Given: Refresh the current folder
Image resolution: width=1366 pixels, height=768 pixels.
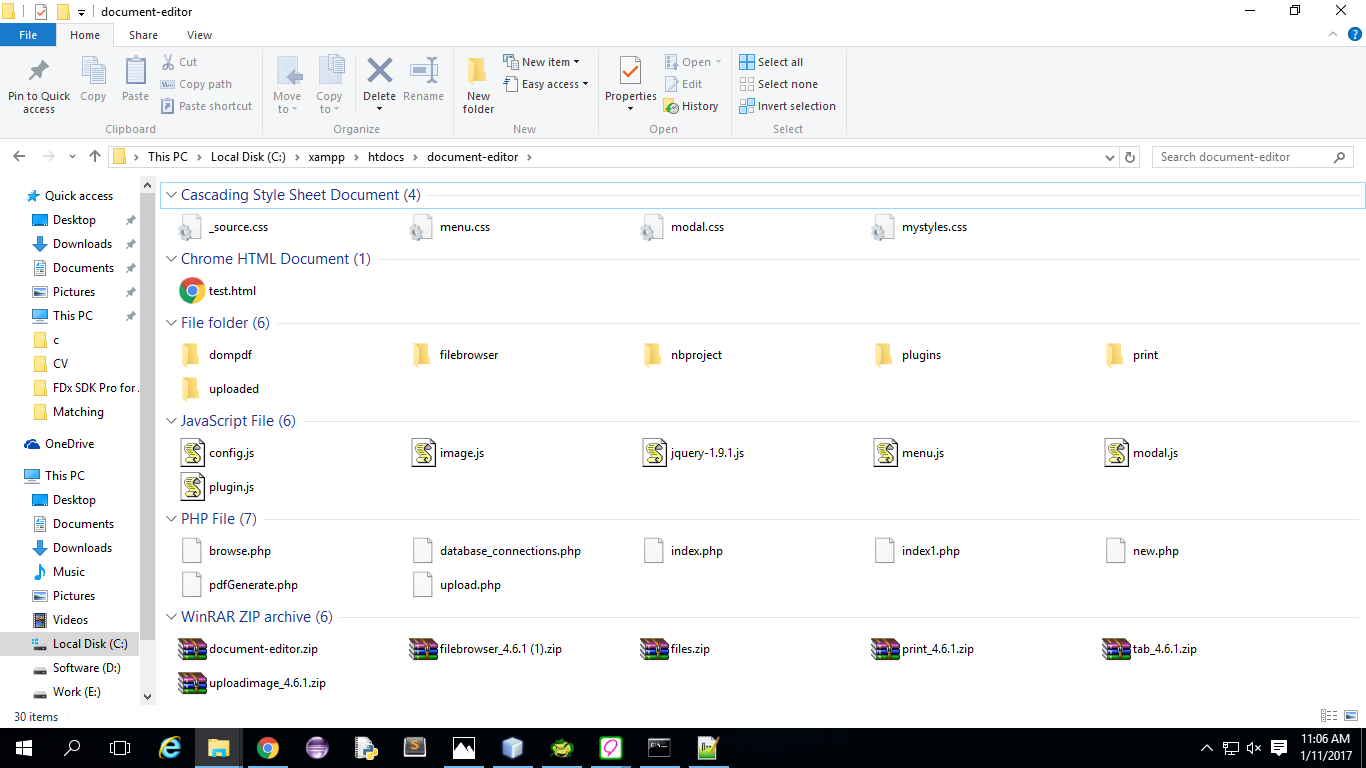Looking at the screenshot, I should 1130,157.
